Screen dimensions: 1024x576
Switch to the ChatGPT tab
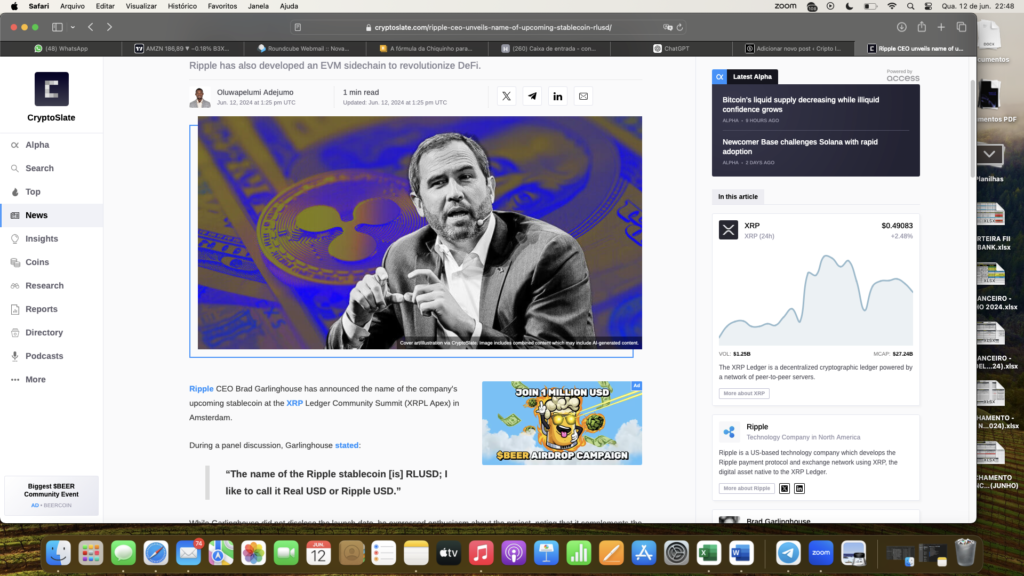coord(671,48)
